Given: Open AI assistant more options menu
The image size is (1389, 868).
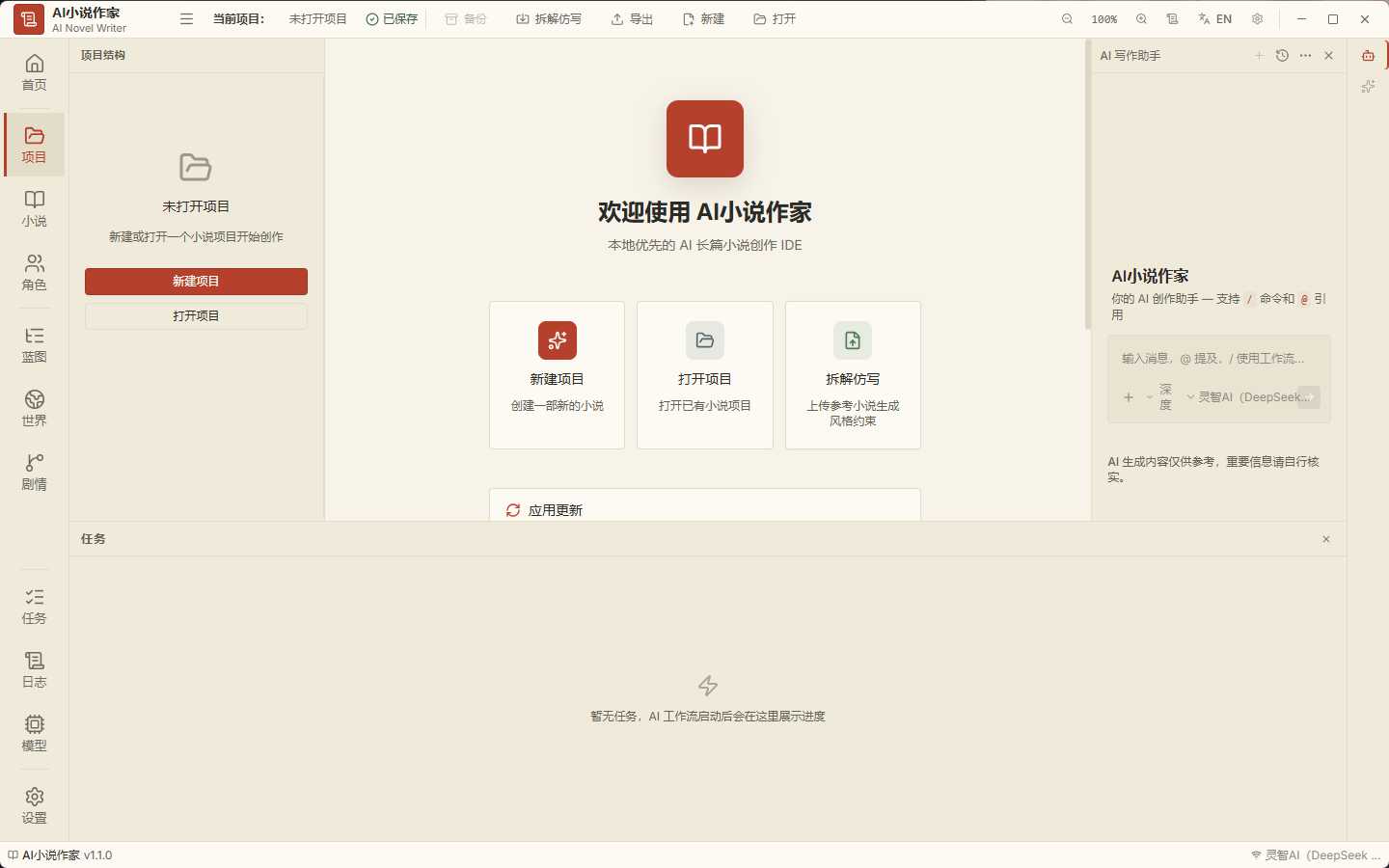Looking at the screenshot, I should [1305, 56].
